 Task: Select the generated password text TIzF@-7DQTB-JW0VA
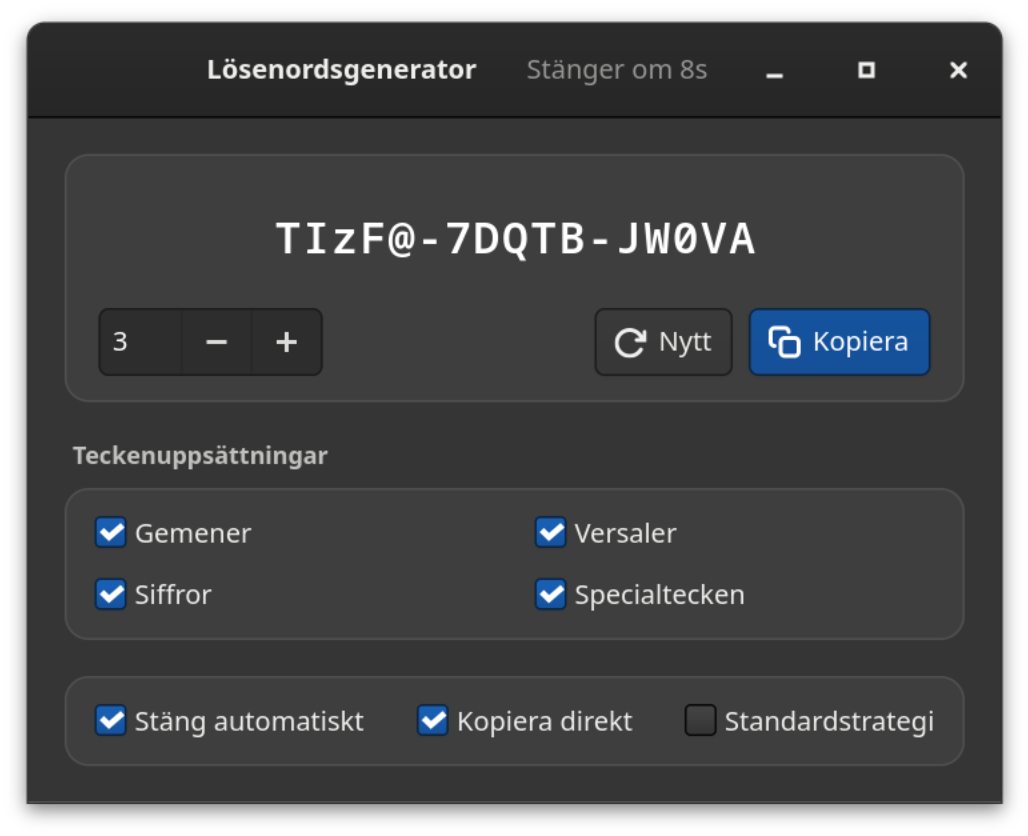(x=515, y=238)
